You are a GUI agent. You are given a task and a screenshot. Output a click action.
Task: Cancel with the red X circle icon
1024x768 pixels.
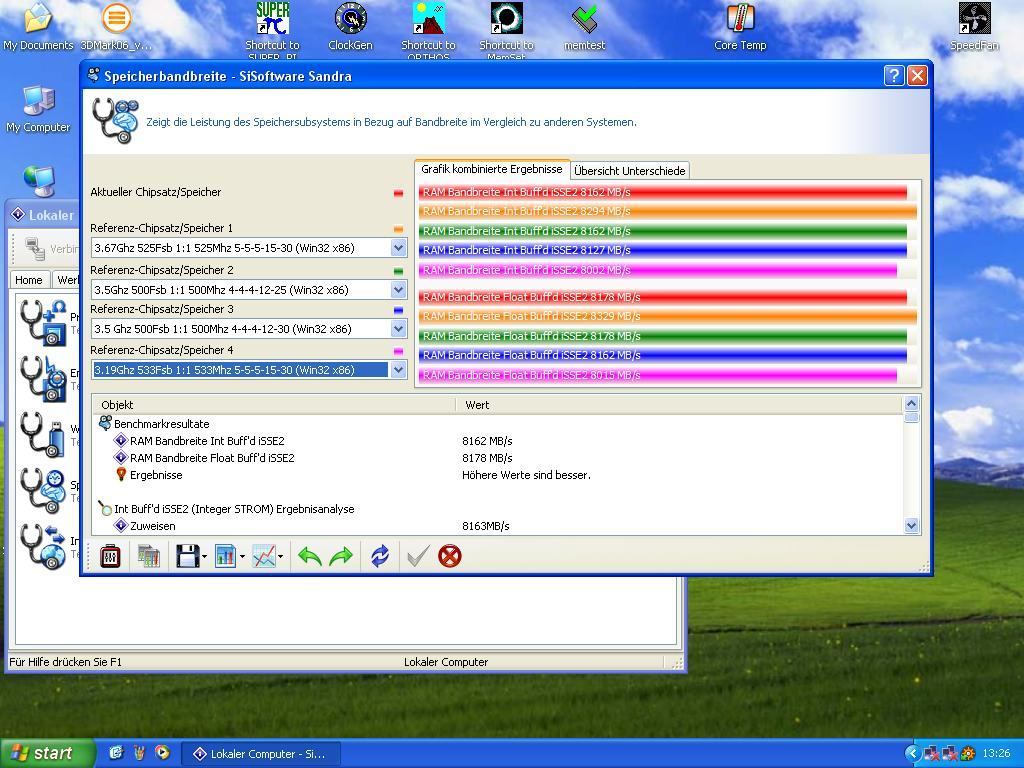449,556
